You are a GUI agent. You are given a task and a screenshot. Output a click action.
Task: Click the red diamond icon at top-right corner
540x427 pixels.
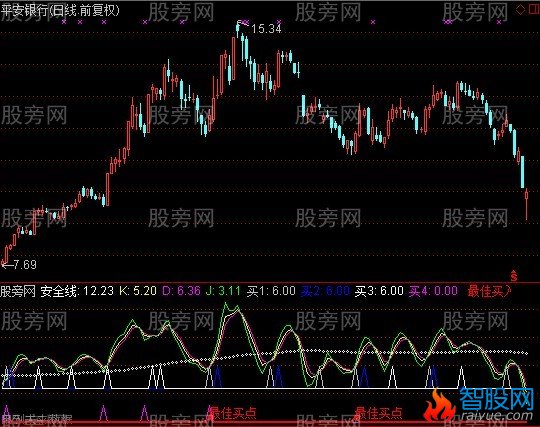[520, 10]
